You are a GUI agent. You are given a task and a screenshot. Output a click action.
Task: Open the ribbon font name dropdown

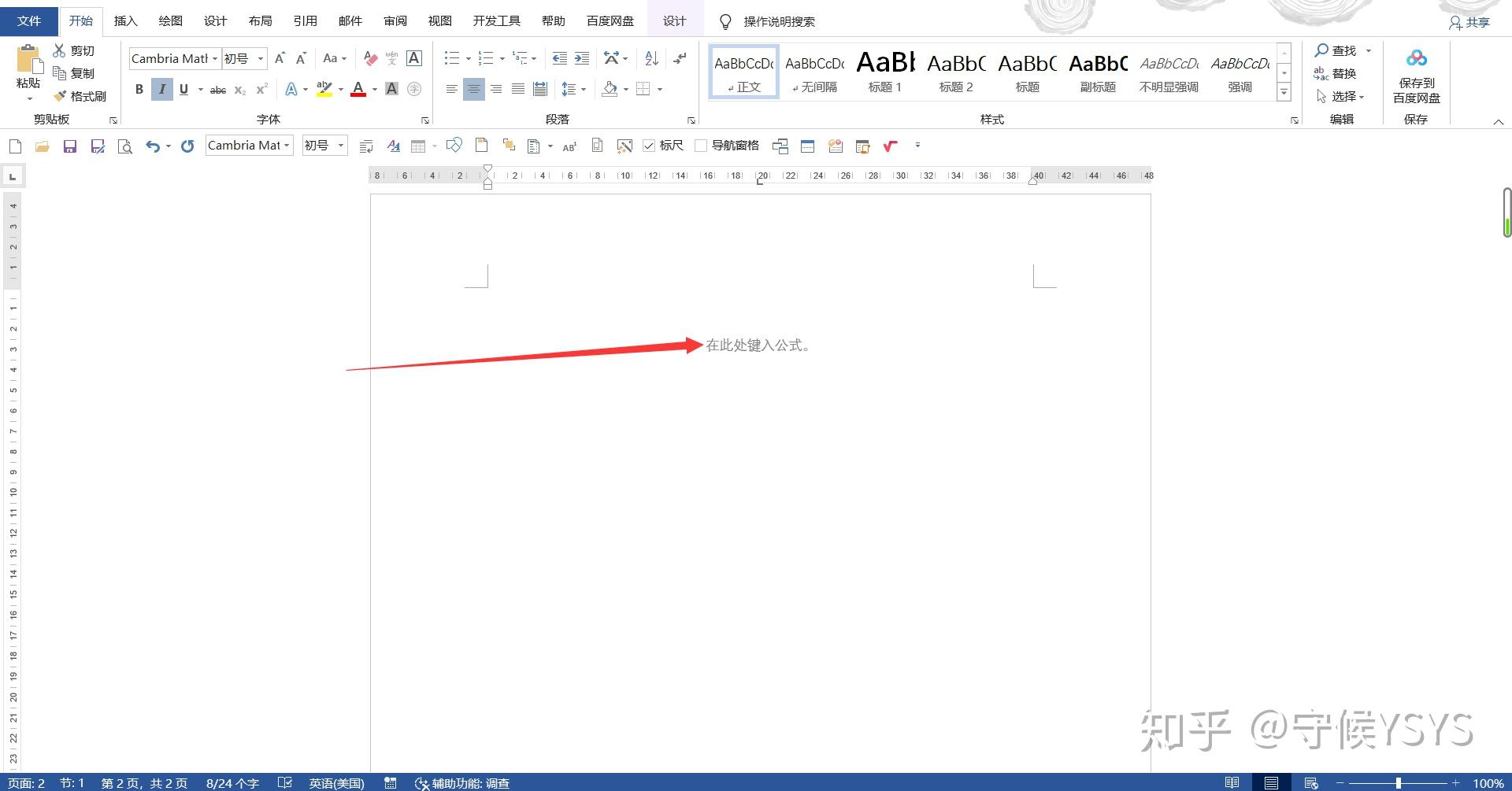click(x=215, y=58)
